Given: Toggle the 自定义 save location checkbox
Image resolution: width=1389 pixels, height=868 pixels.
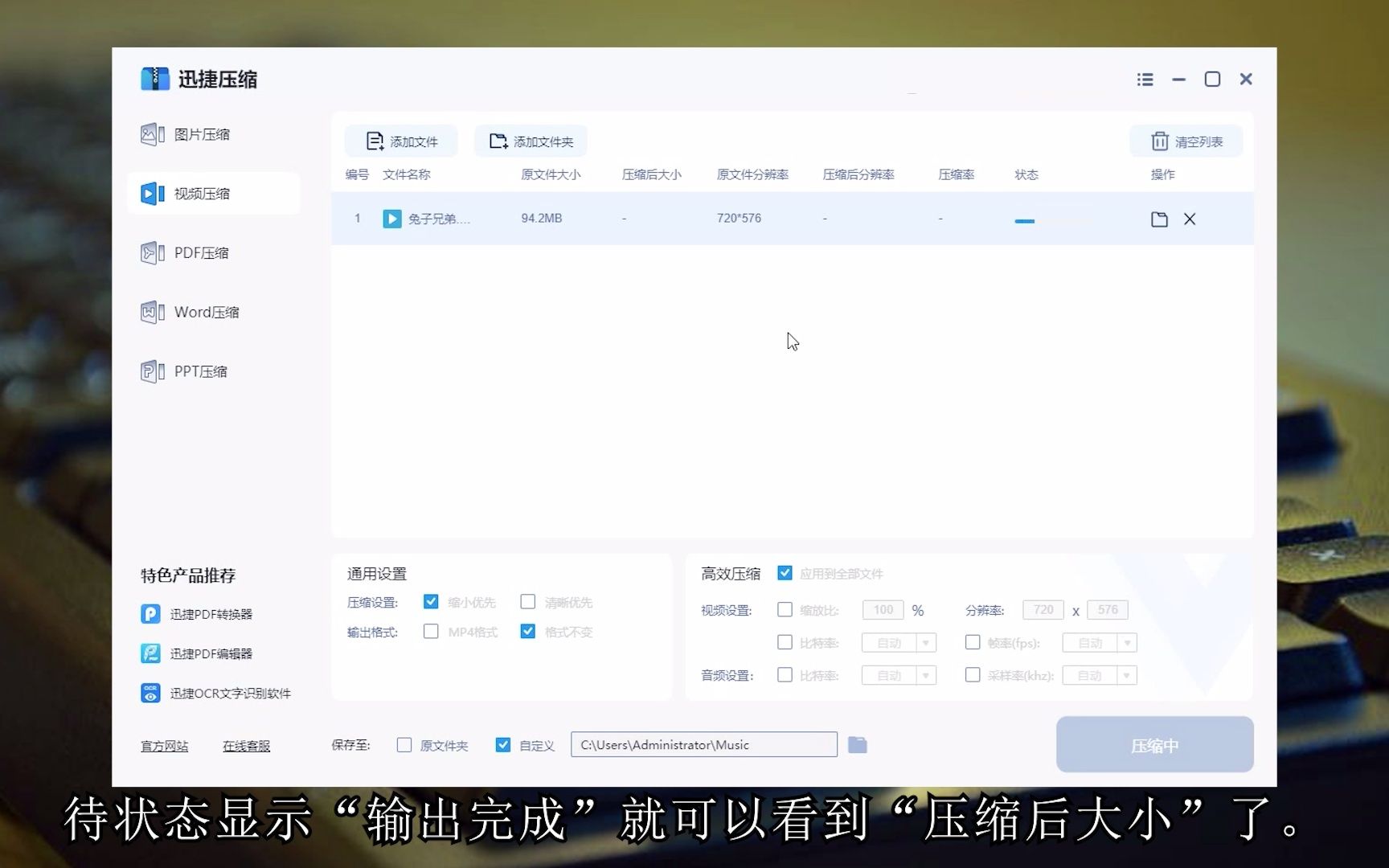Looking at the screenshot, I should coord(503,745).
